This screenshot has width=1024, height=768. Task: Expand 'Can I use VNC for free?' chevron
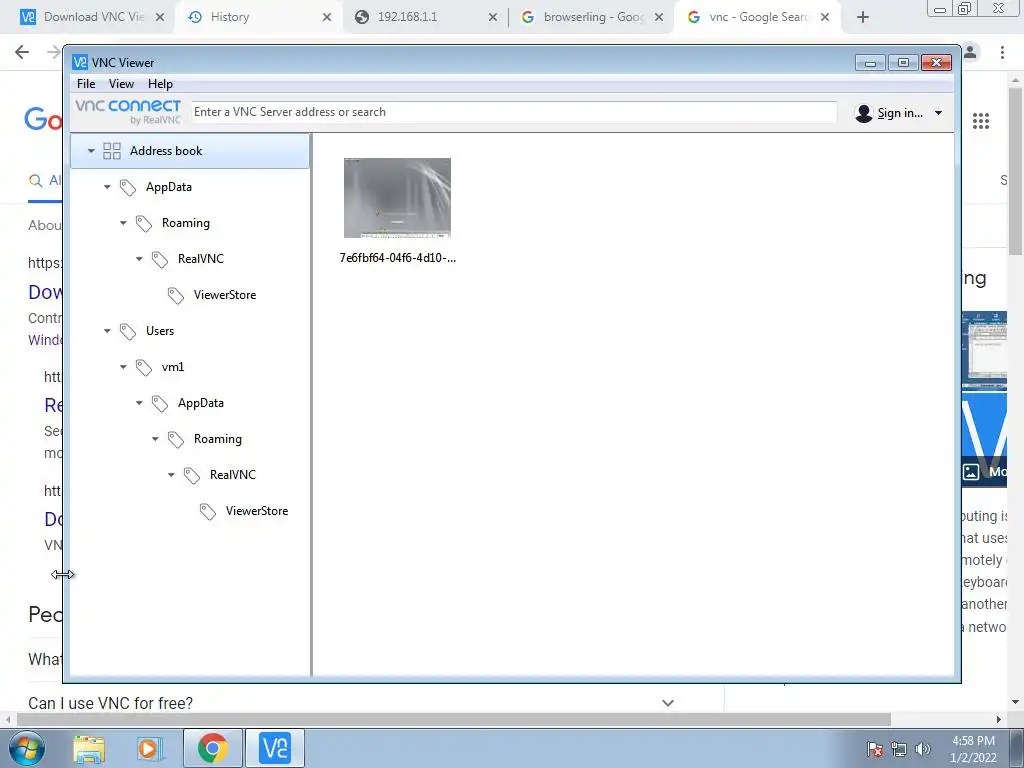point(667,703)
